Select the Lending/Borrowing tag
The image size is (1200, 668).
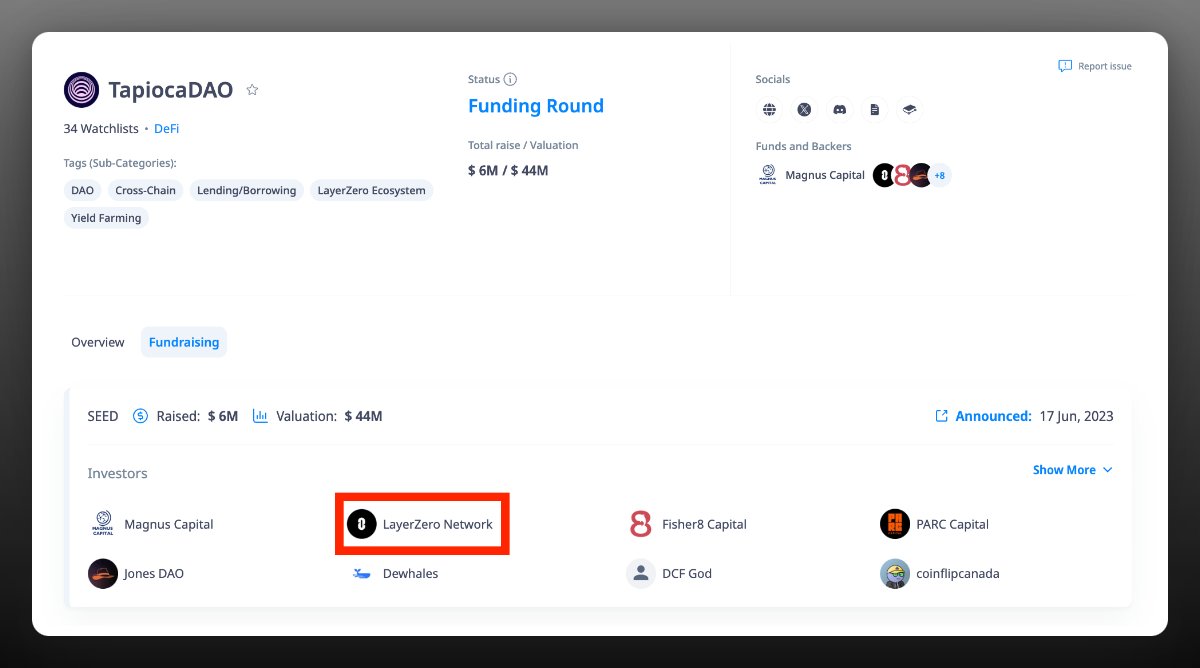click(246, 190)
